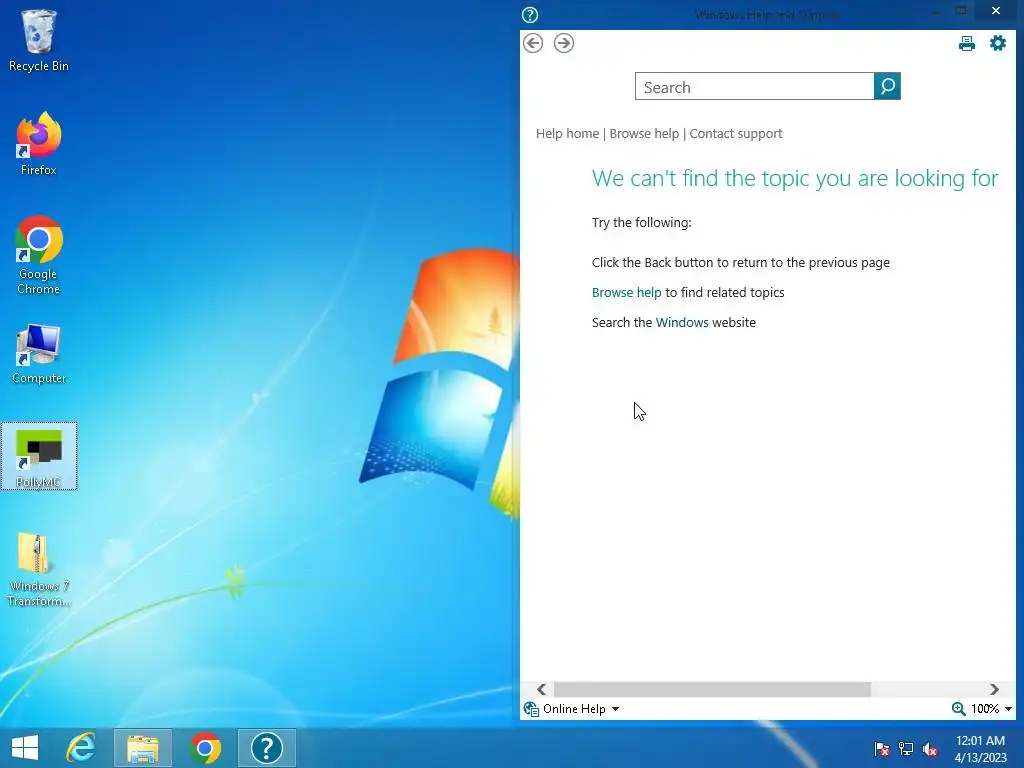Go back using the Back arrow button
1024x768 pixels.
coord(533,43)
